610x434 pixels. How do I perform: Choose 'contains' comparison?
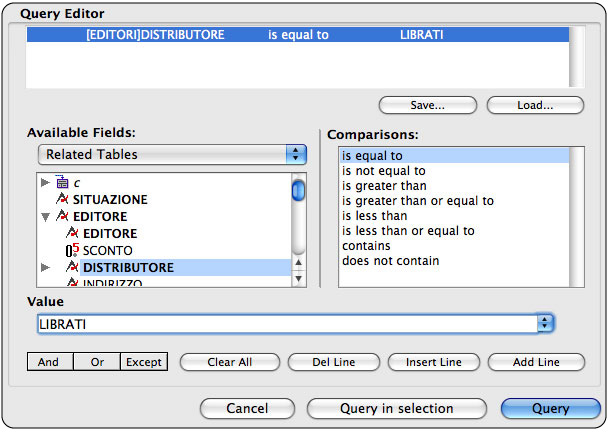(454, 246)
